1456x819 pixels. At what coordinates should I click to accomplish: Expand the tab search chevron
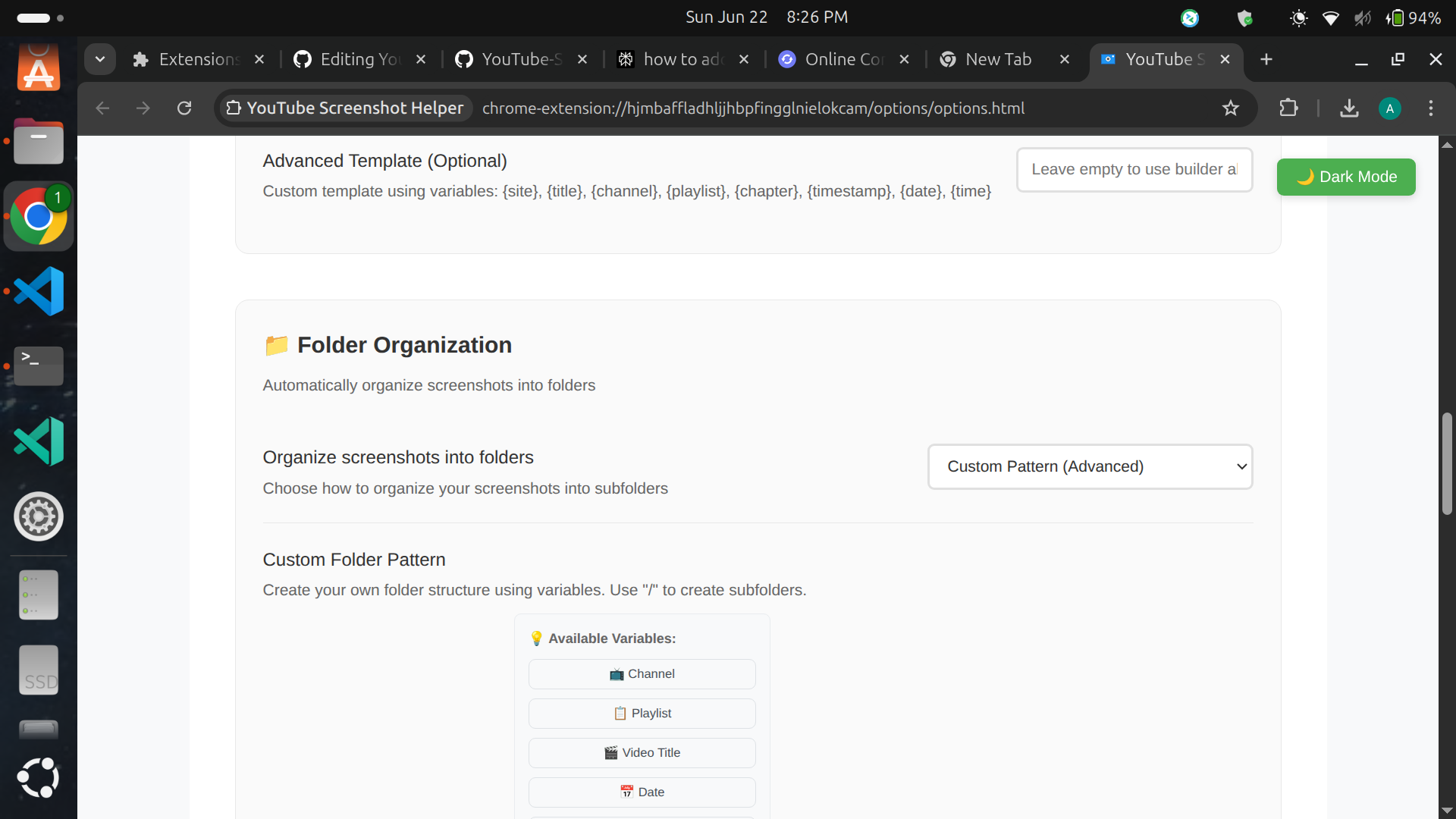click(x=99, y=59)
